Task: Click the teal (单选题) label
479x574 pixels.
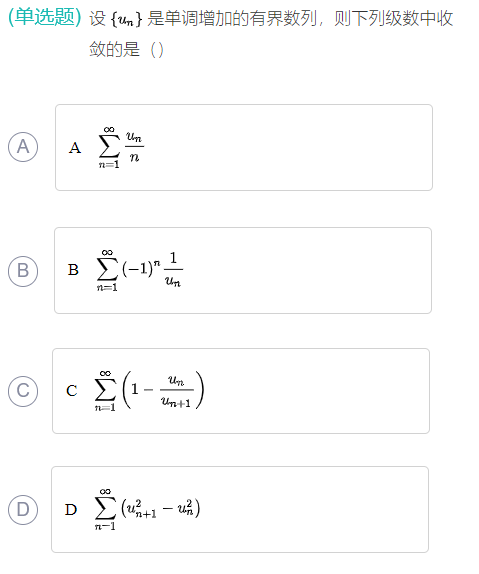Action: (x=45, y=17)
